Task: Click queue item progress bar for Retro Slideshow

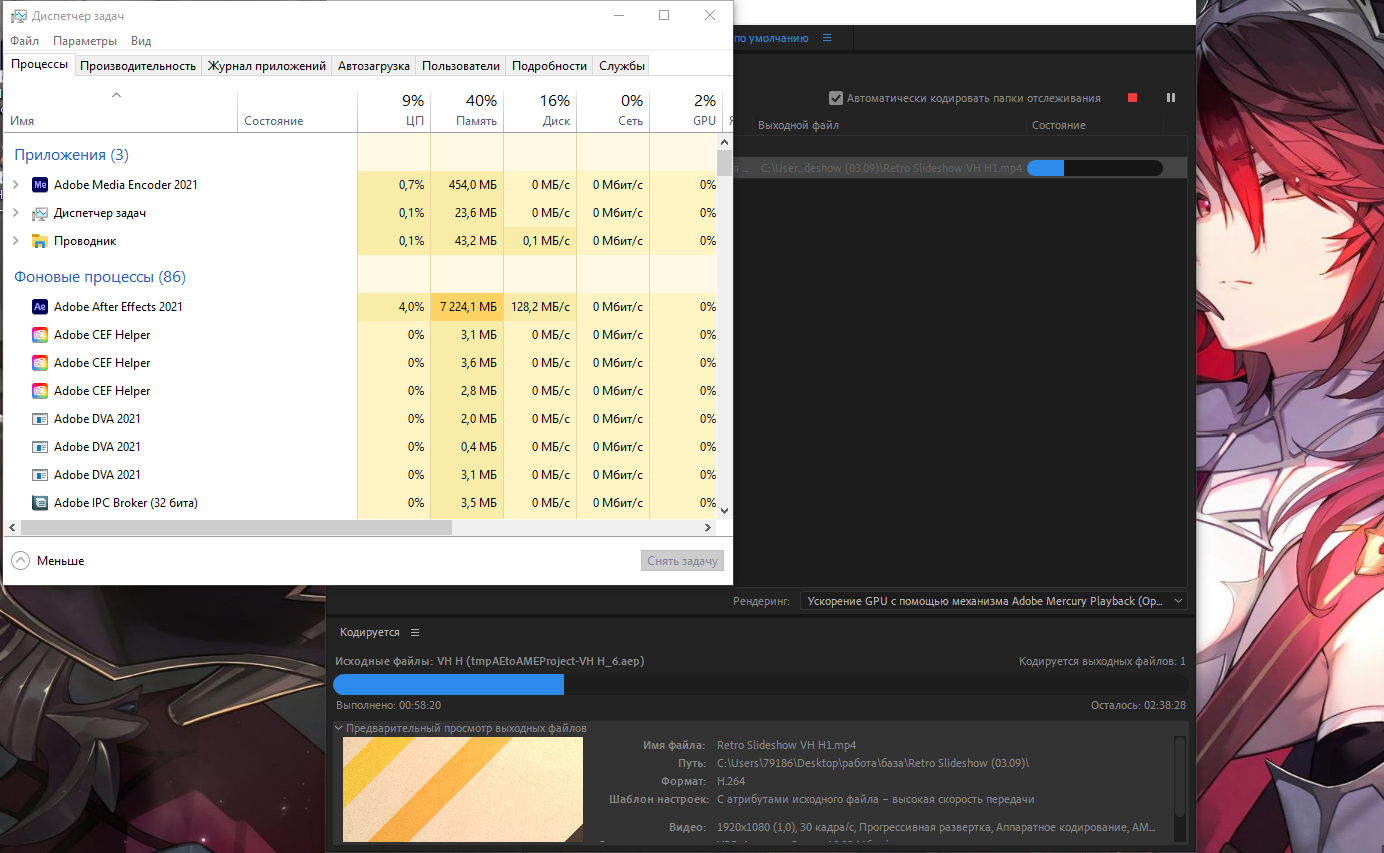Action: click(1095, 168)
